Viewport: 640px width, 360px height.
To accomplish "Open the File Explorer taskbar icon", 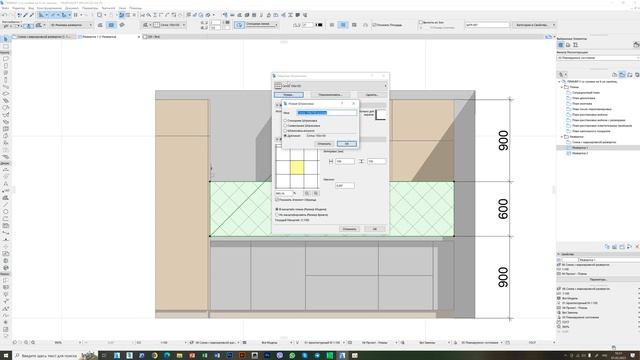I will pos(179,356).
